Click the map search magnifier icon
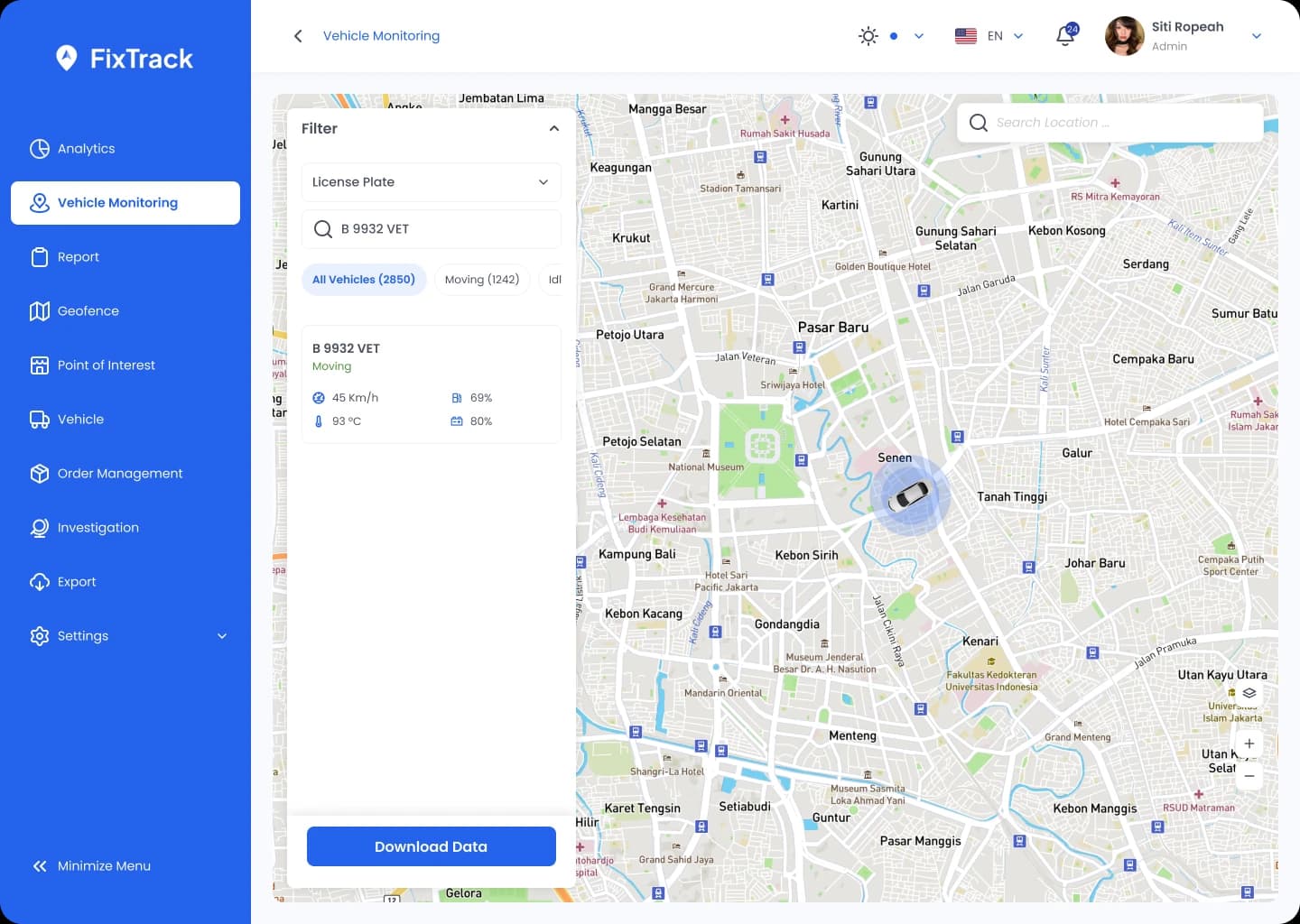 coord(979,122)
